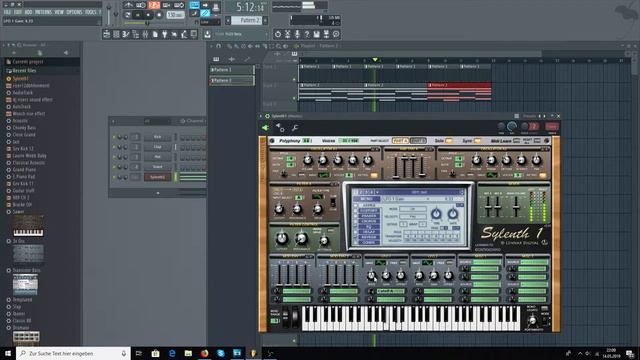640x360 pixels.
Task: Select Part B in Sylenth1
Action: pyautogui.click(x=418, y=141)
